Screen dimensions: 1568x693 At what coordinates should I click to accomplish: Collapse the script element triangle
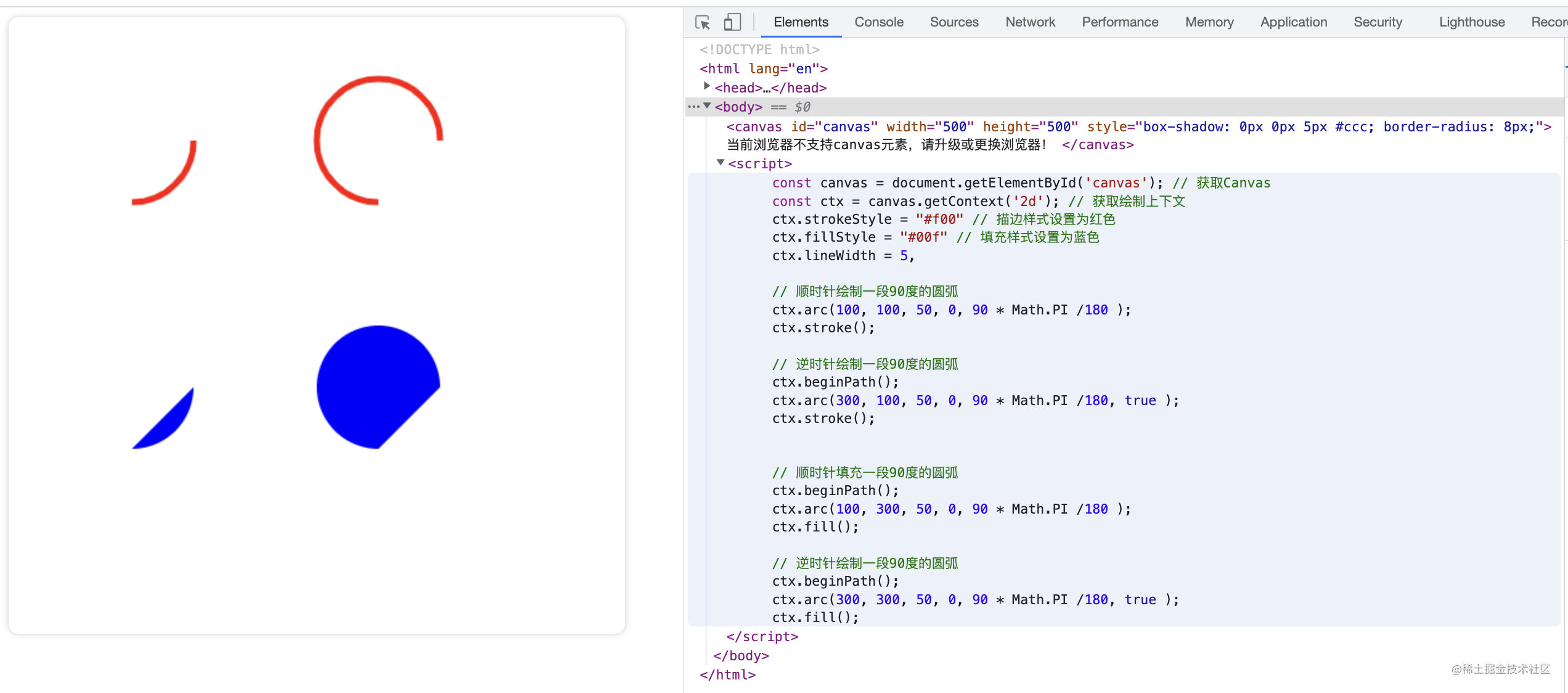(x=720, y=163)
